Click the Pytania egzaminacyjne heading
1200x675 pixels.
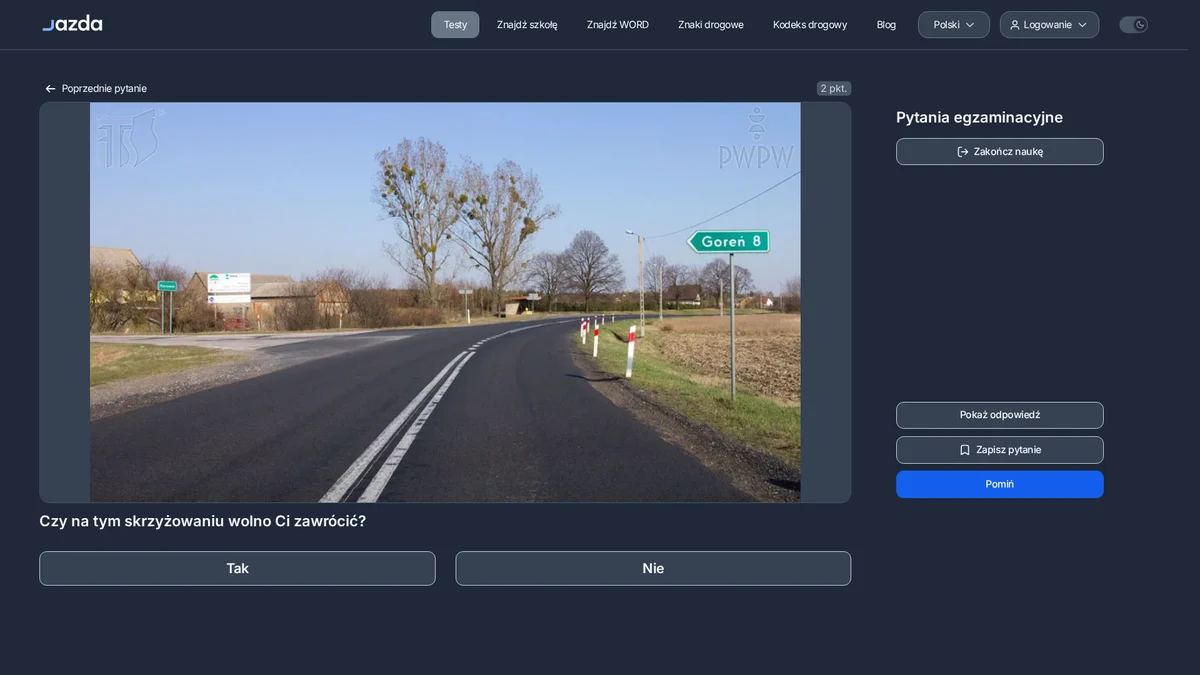(979, 118)
